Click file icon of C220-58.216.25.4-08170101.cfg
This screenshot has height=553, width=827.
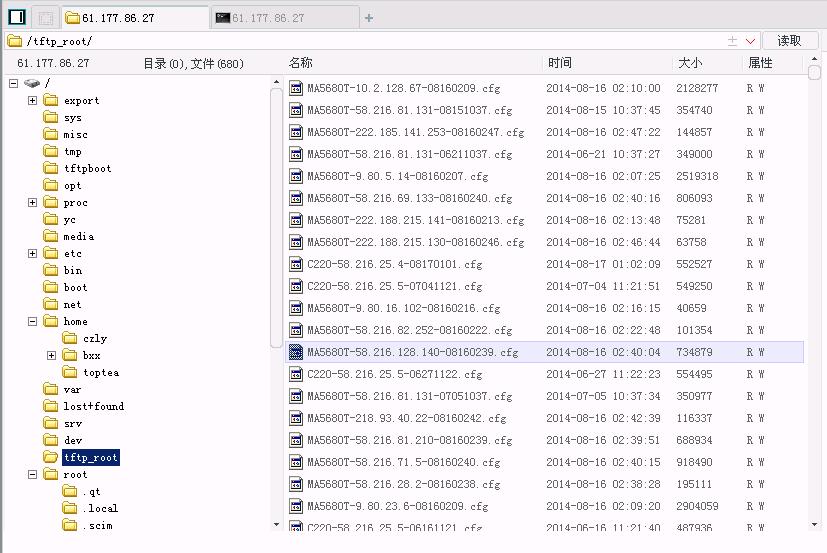296,264
